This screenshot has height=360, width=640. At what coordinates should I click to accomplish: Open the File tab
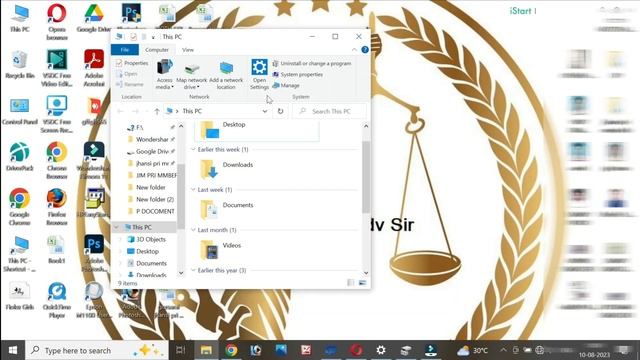tap(125, 50)
